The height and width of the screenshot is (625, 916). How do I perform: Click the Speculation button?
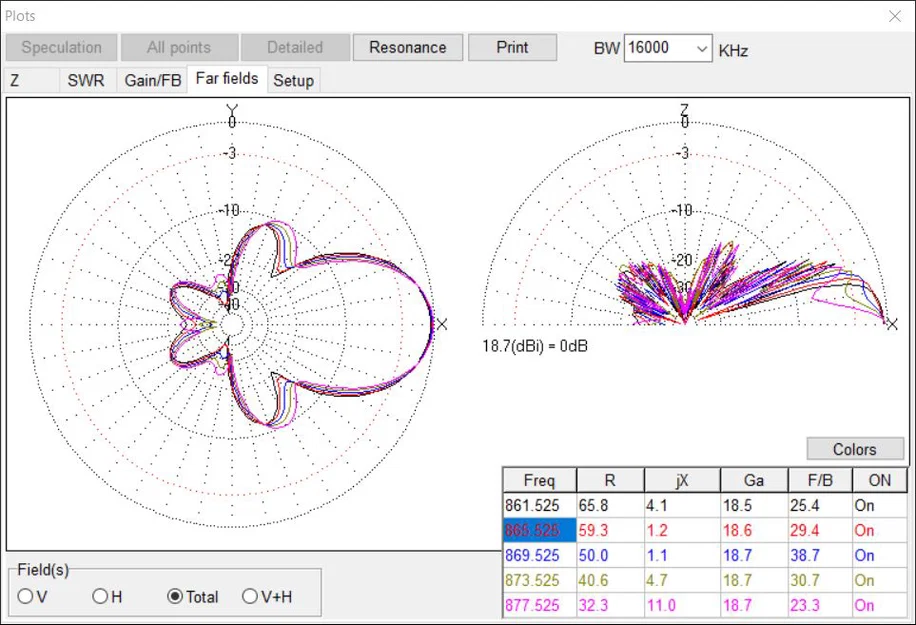coord(60,47)
